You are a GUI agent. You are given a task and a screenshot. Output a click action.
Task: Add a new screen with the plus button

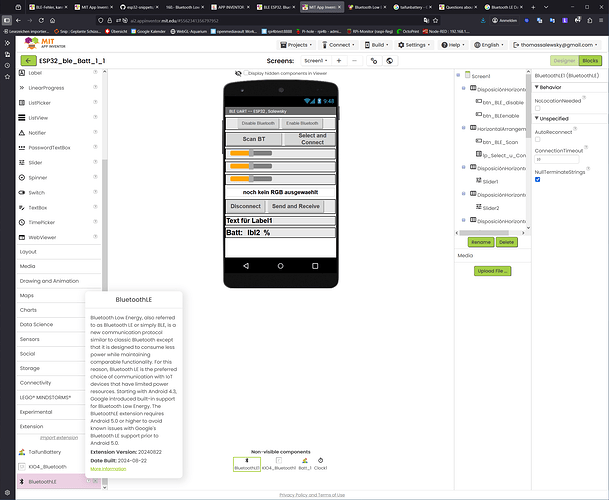(339, 61)
